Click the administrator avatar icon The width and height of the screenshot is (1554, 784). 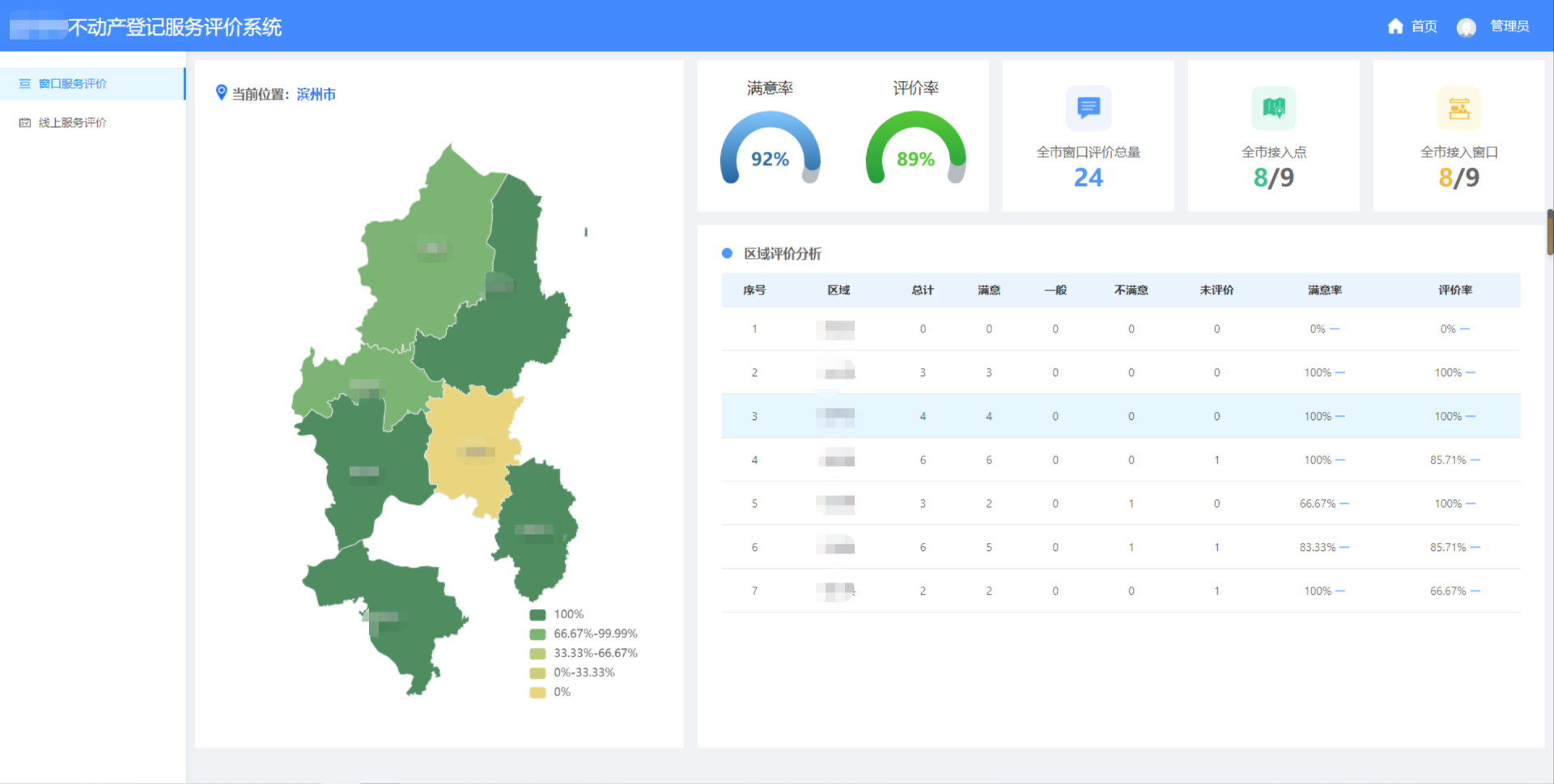(x=1466, y=28)
